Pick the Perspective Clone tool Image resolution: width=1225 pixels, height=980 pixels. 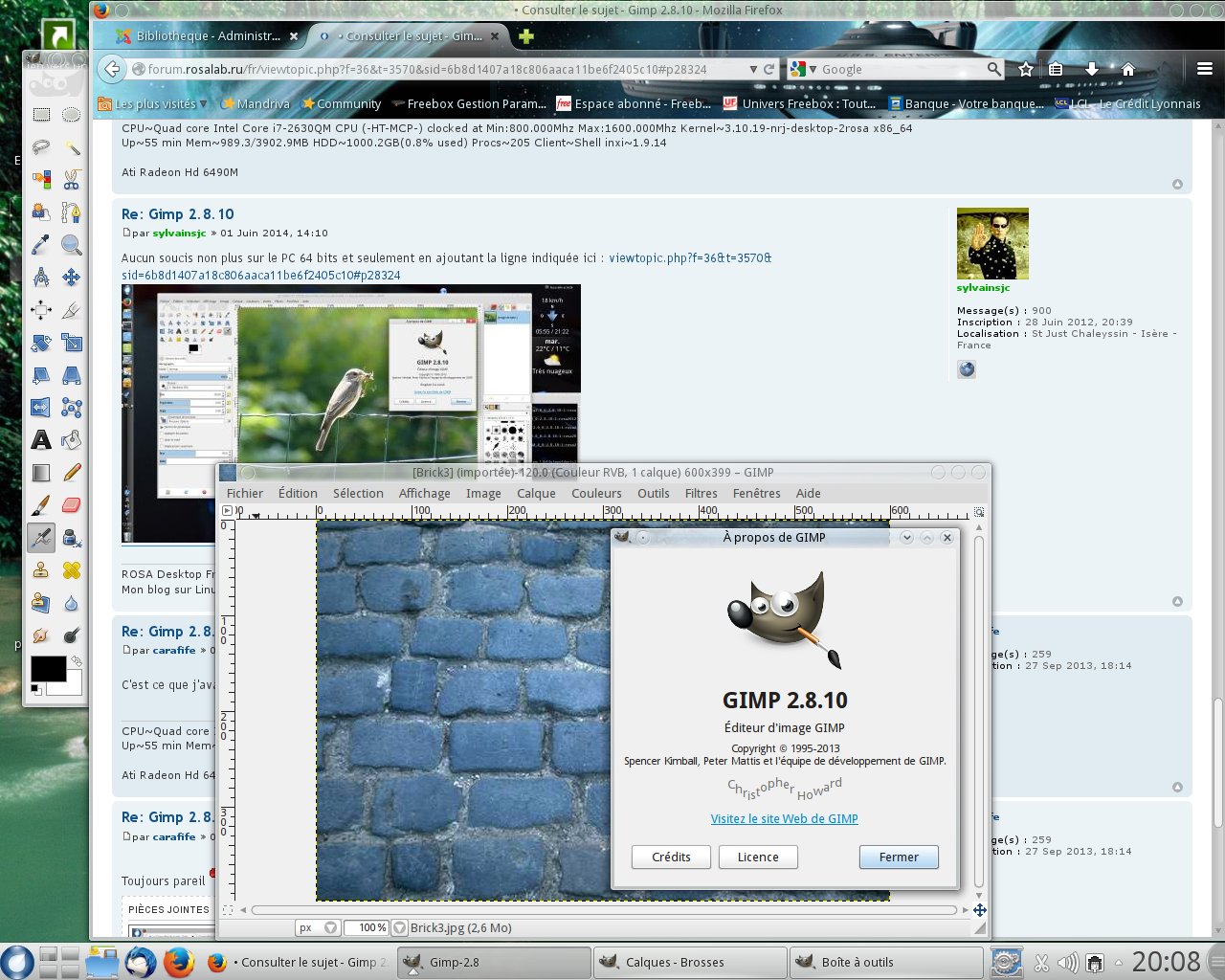41,603
